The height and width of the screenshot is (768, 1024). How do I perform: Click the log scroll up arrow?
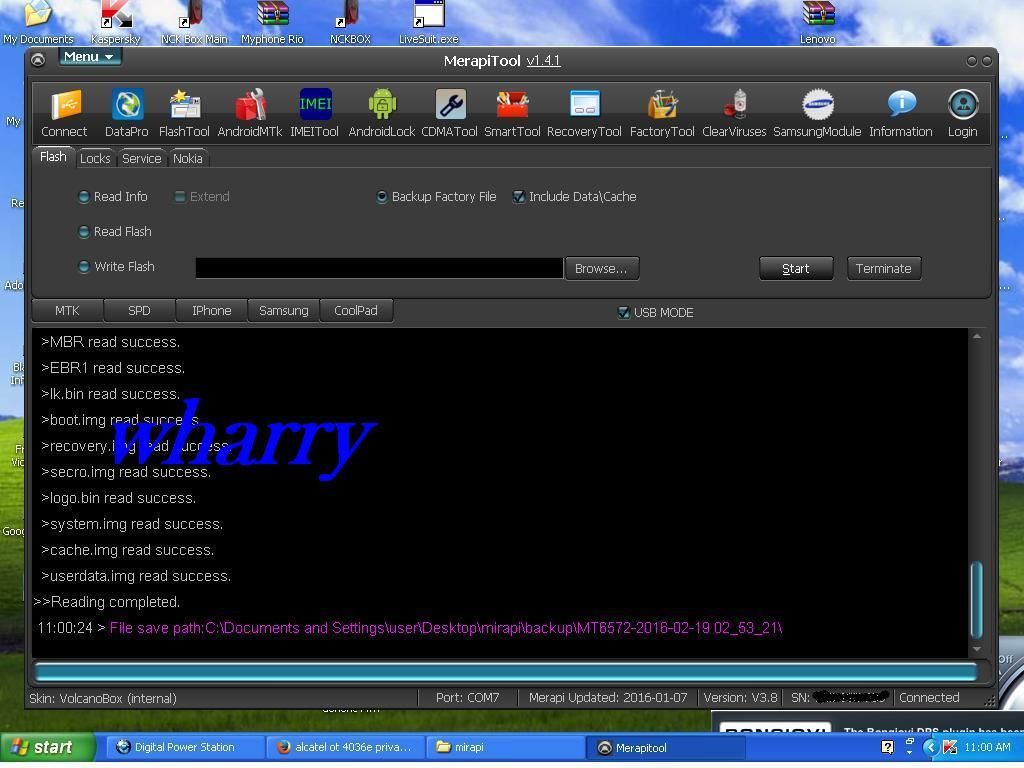[x=977, y=336]
